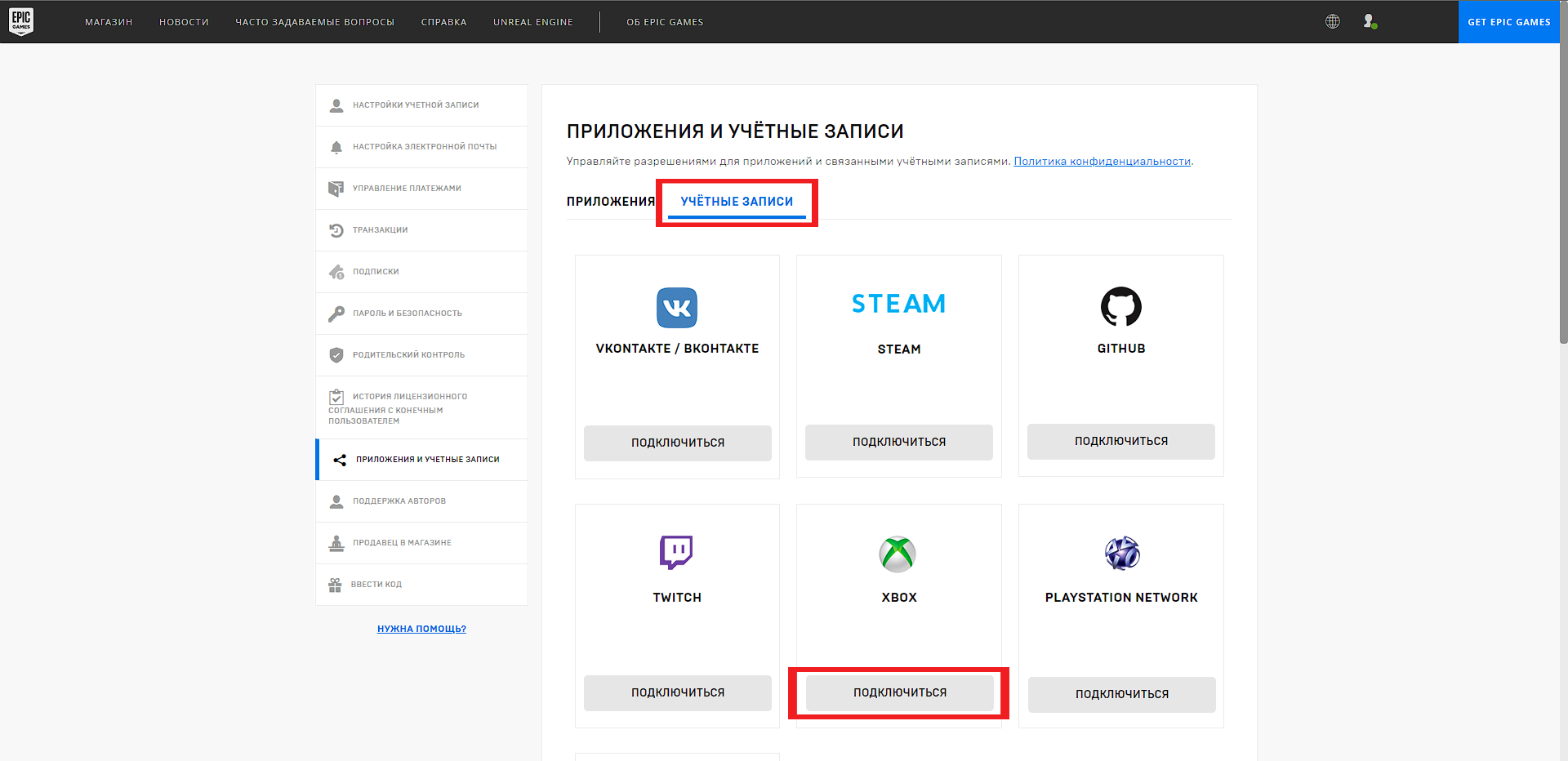Select ТРАНЗАКЦИИ sidebar text
This screenshot has width=1568, height=761.
pyautogui.click(x=380, y=230)
